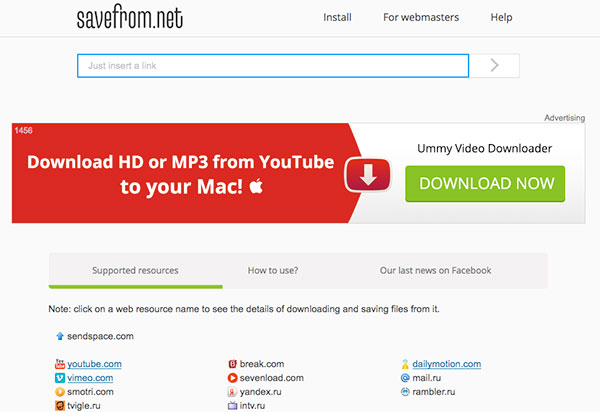Click the 1456 counter in the banner
This screenshot has height=412, width=600.
(23, 130)
